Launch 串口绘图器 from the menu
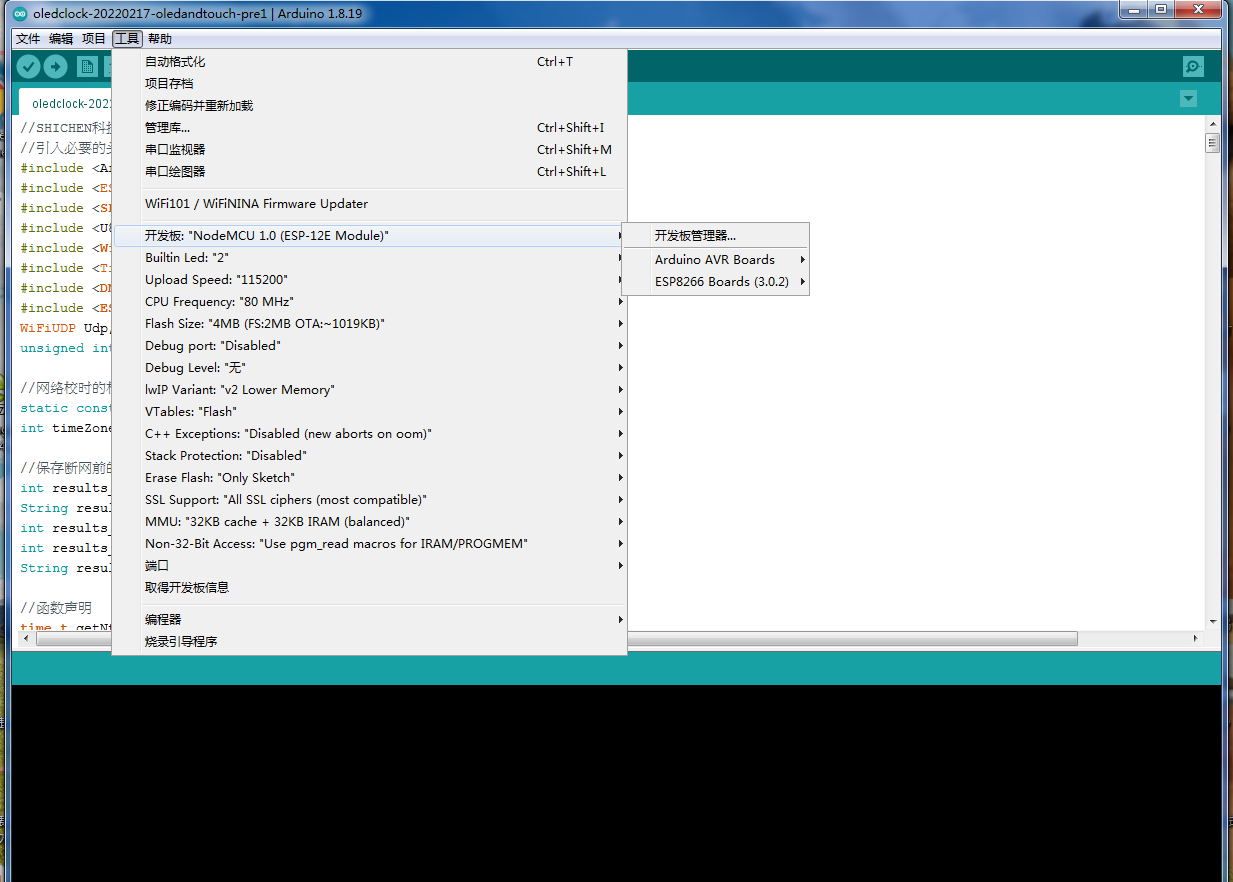This screenshot has width=1233, height=882. pyautogui.click(x=369, y=172)
